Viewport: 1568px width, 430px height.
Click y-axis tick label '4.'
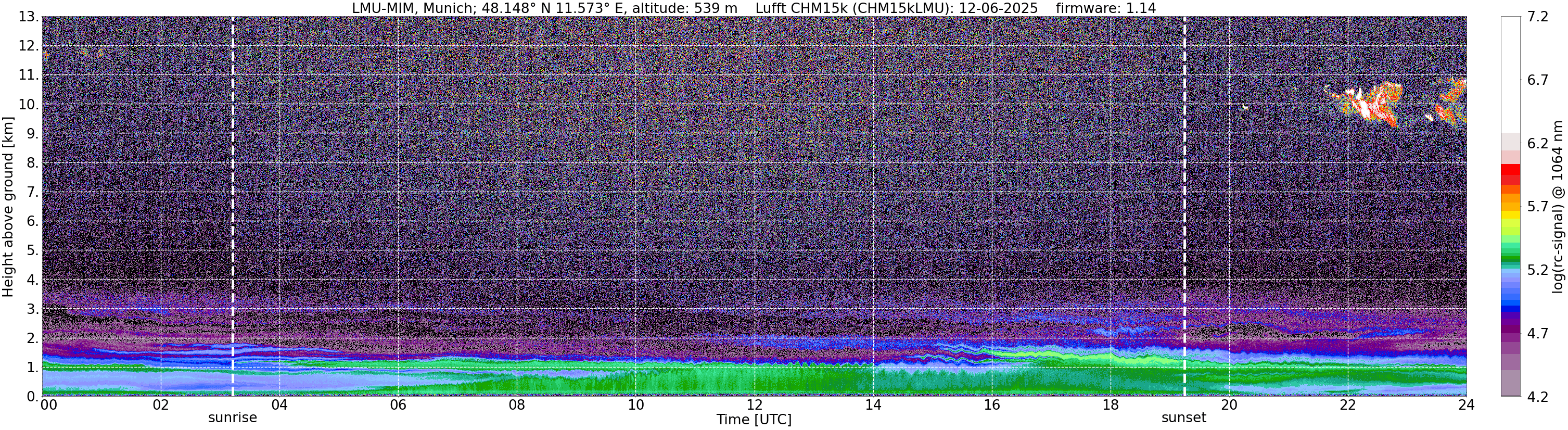[x=33, y=280]
